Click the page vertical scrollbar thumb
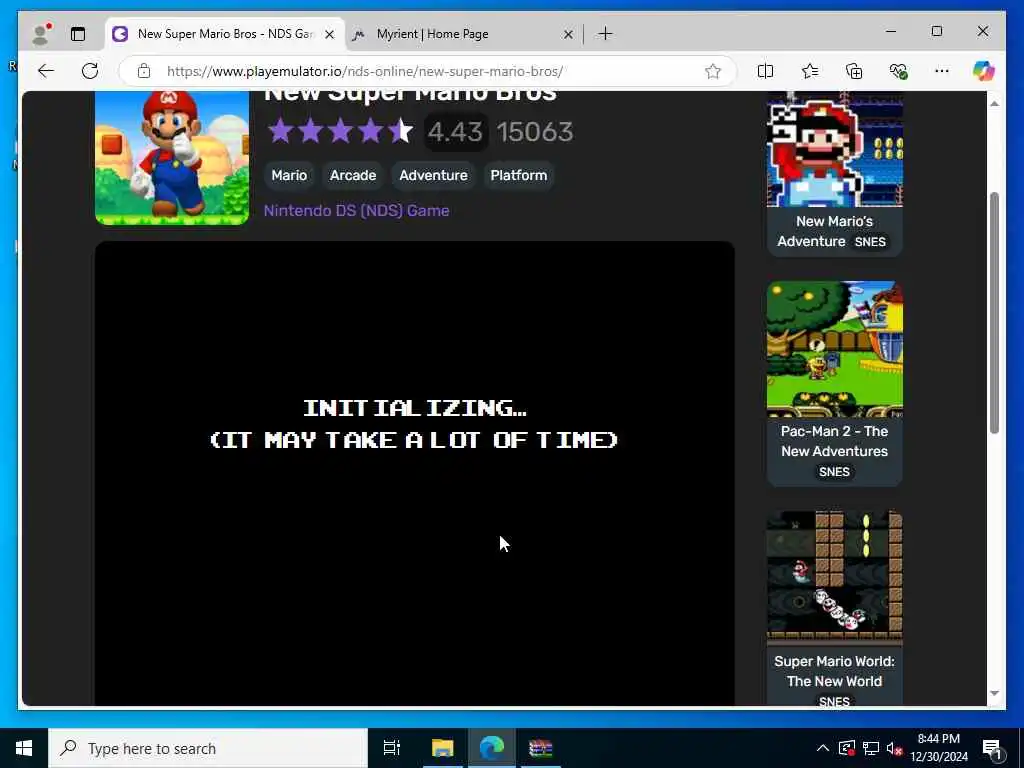 tap(994, 313)
